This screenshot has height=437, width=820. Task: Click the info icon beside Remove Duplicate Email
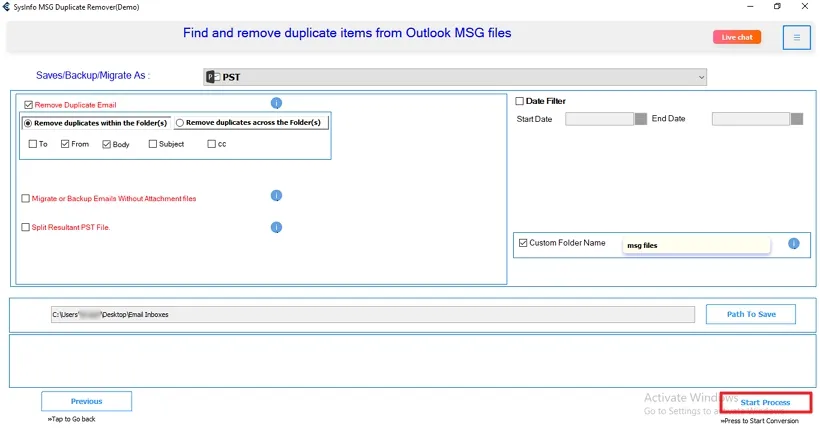click(x=277, y=103)
